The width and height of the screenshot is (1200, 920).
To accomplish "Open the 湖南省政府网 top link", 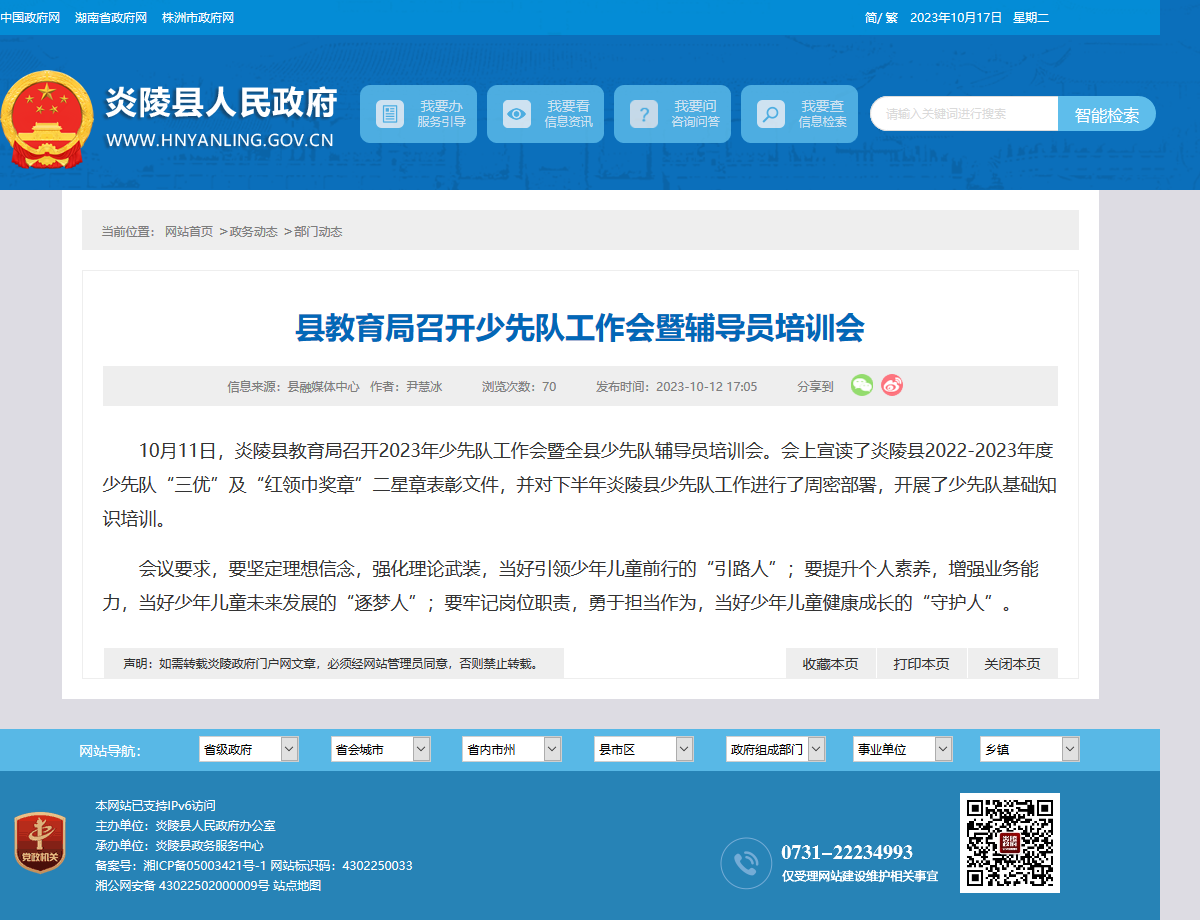I will coord(111,18).
